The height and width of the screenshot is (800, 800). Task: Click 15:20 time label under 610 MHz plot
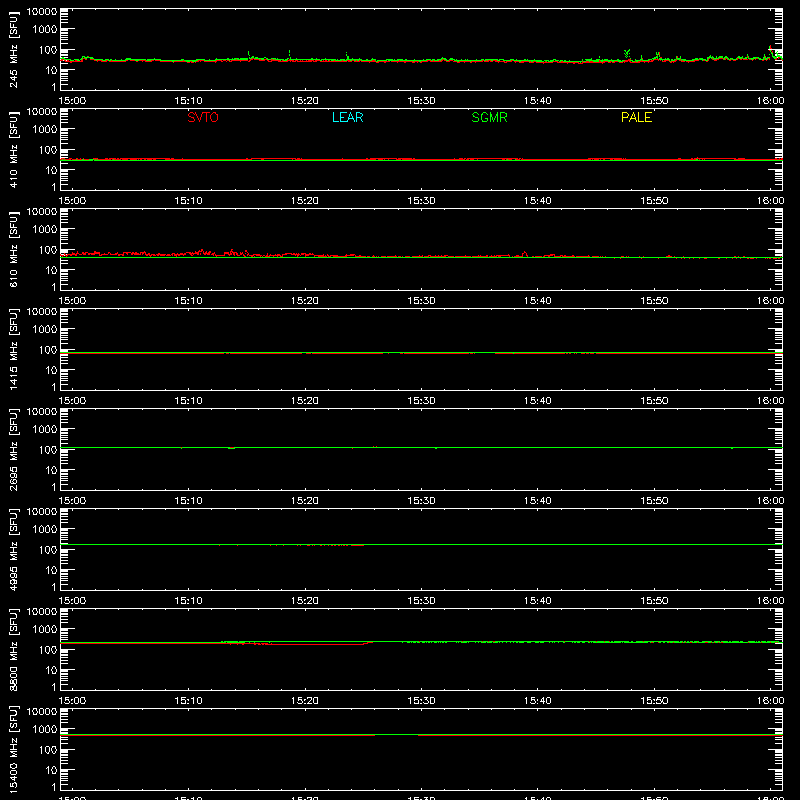click(305, 301)
